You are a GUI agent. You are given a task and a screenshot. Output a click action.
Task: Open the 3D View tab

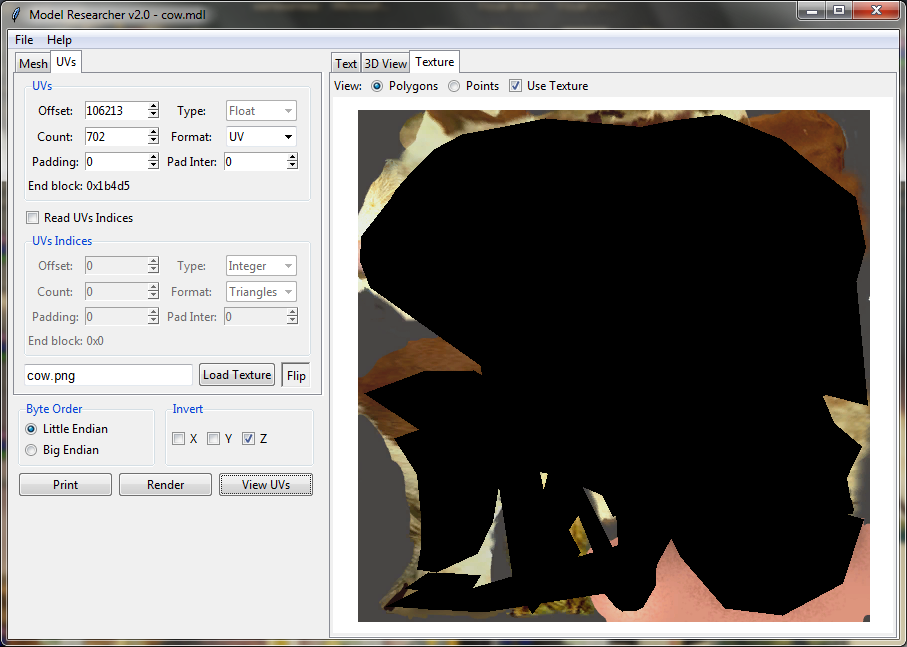(x=385, y=64)
